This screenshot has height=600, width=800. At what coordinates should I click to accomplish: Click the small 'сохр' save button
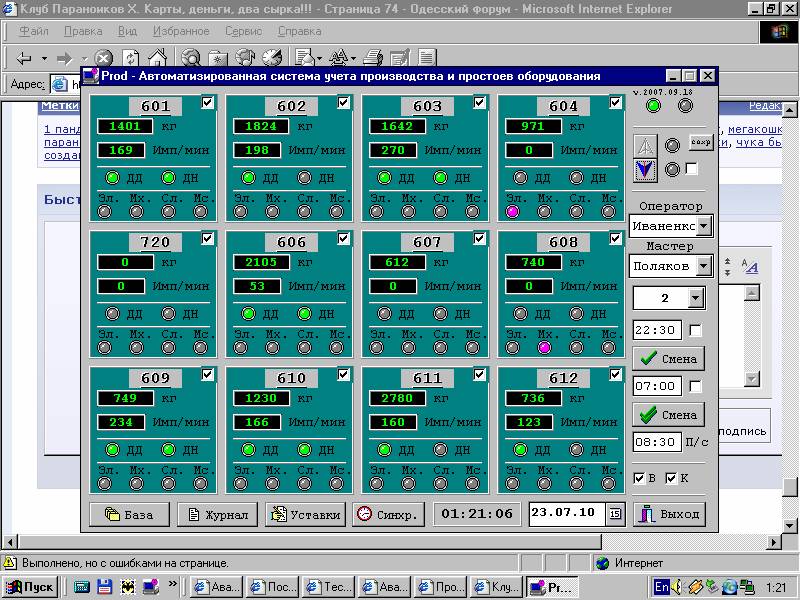point(701,142)
